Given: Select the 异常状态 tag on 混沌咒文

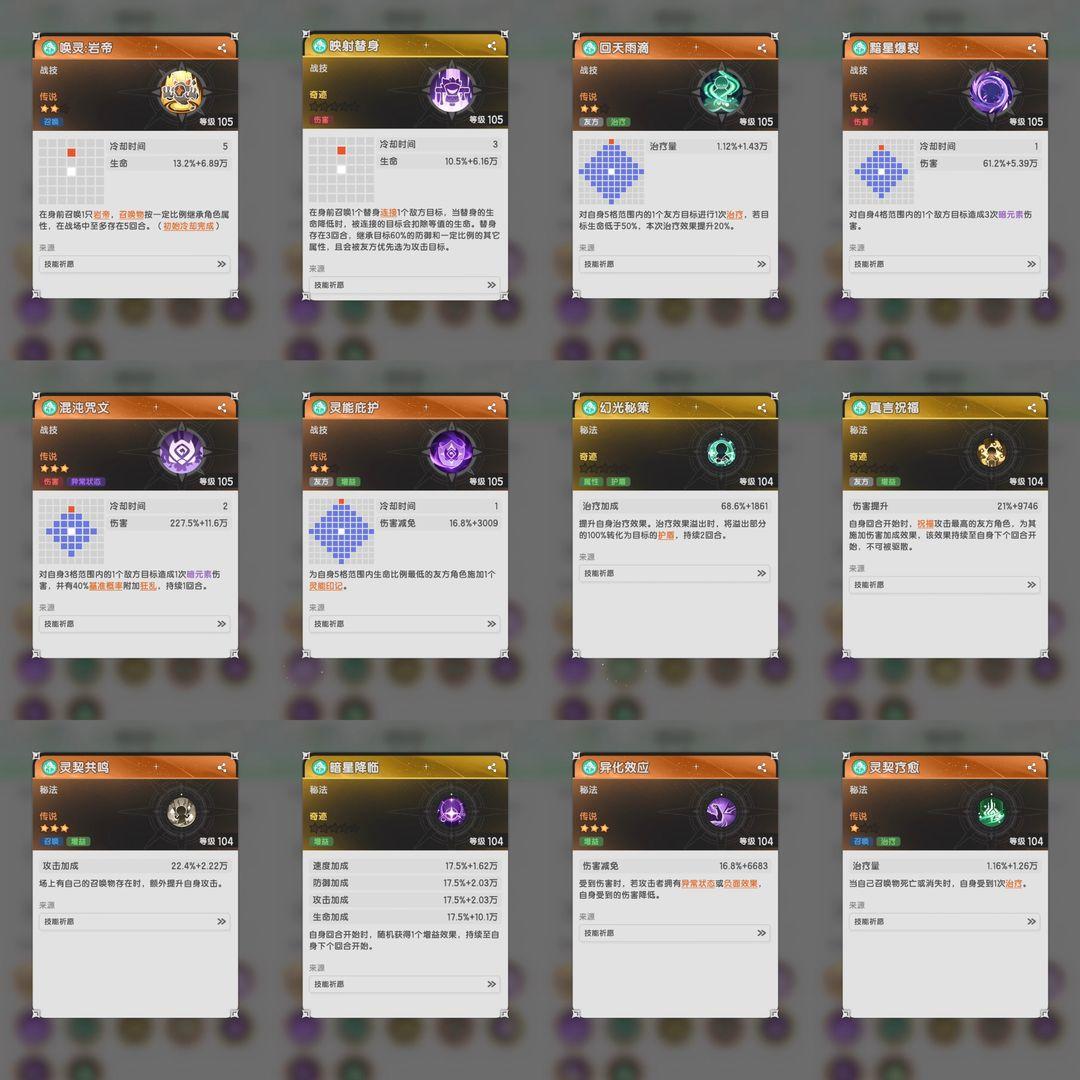Looking at the screenshot, I should 85,481.
